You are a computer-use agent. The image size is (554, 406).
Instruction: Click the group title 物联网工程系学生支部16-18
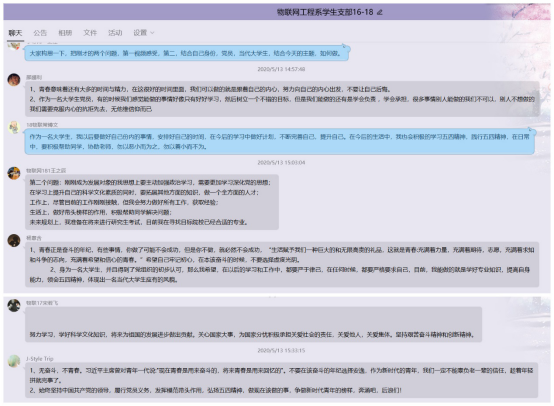click(x=325, y=12)
